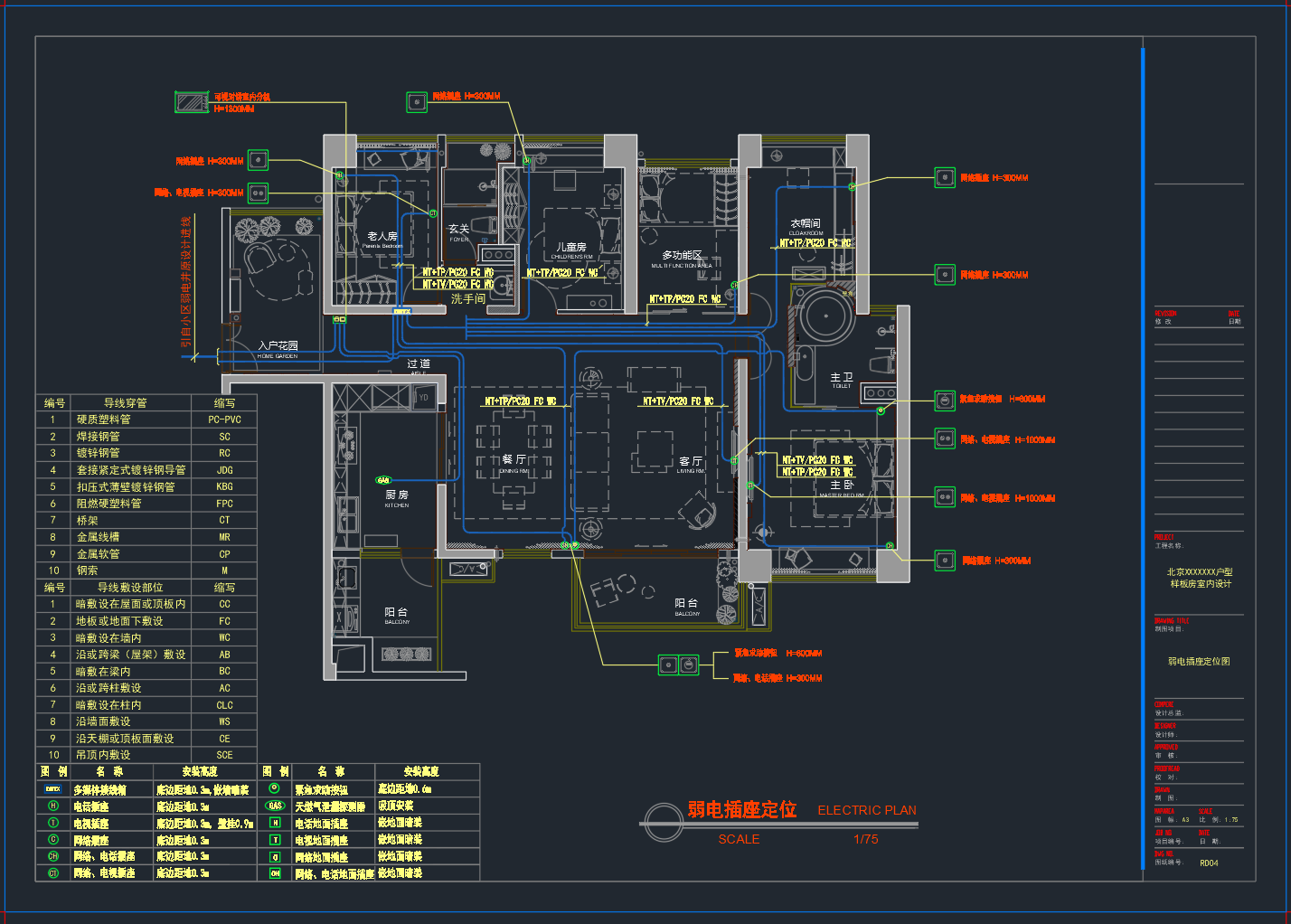Image resolution: width=1291 pixels, height=924 pixels.
Task: Select the KBG abbreviation cell
Action: click(224, 486)
